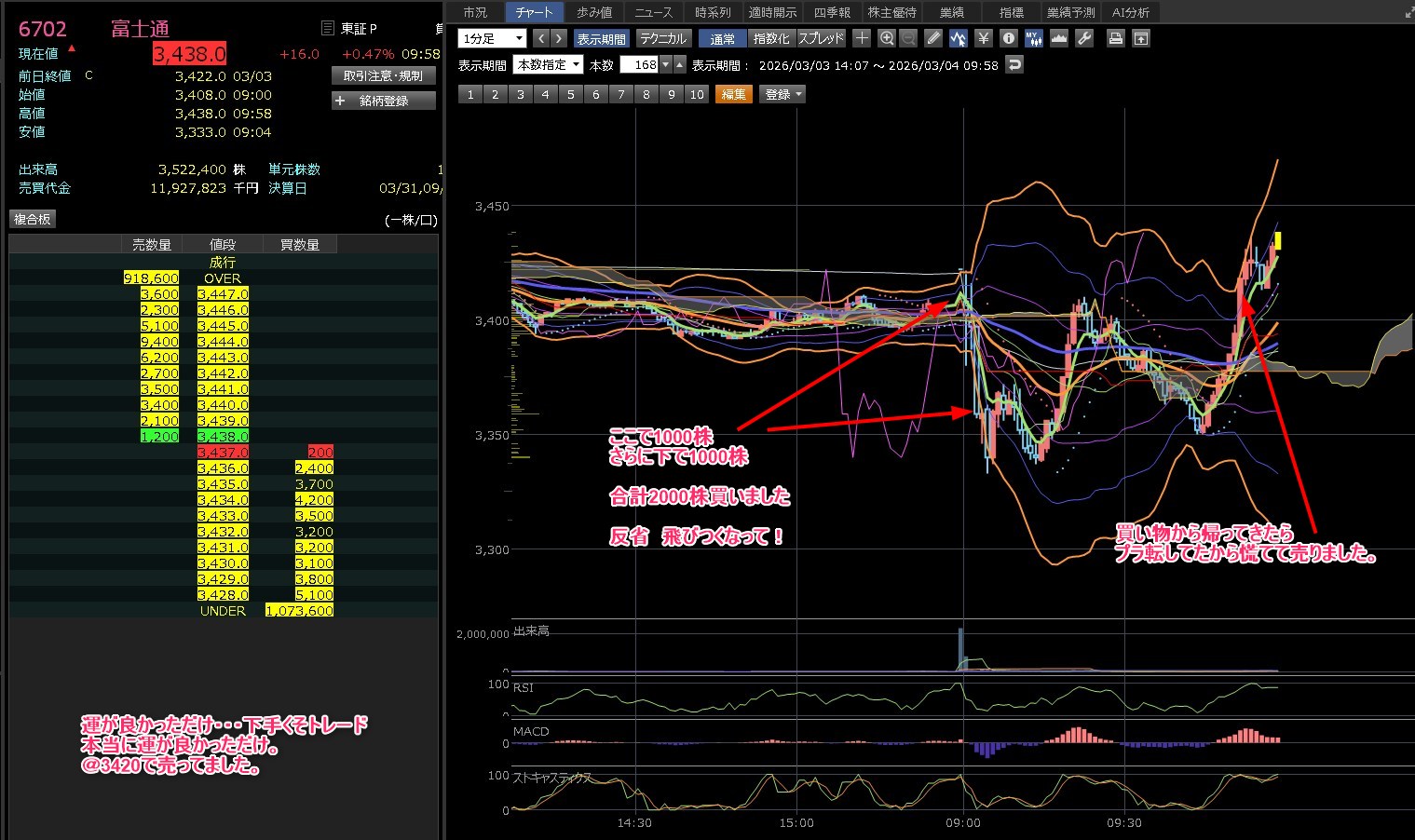This screenshot has width=1415, height=840.
Task: Open the 四季報 tab
Action: point(832,12)
